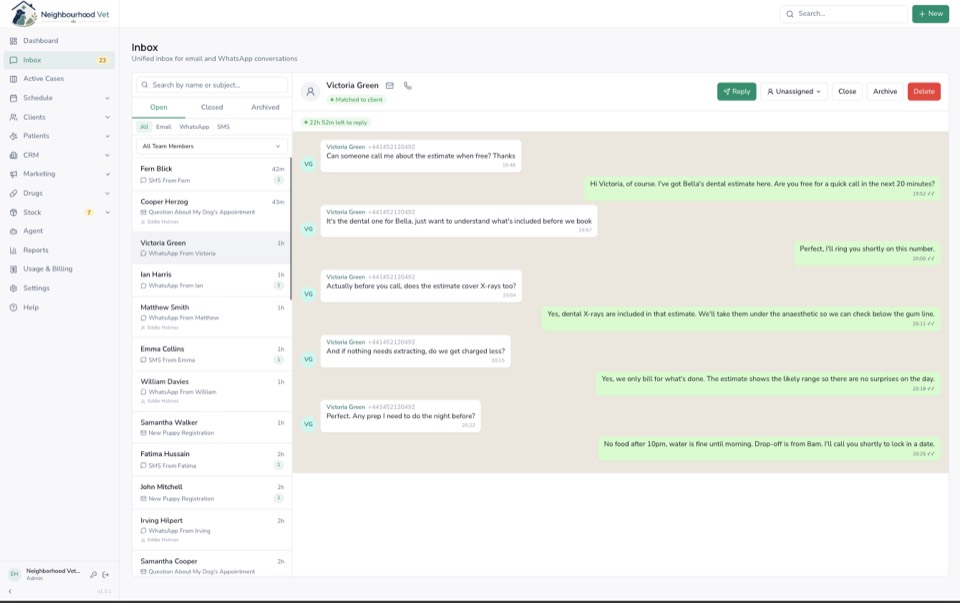
Task: Focus the Search by name or subject field
Action: tap(212, 85)
